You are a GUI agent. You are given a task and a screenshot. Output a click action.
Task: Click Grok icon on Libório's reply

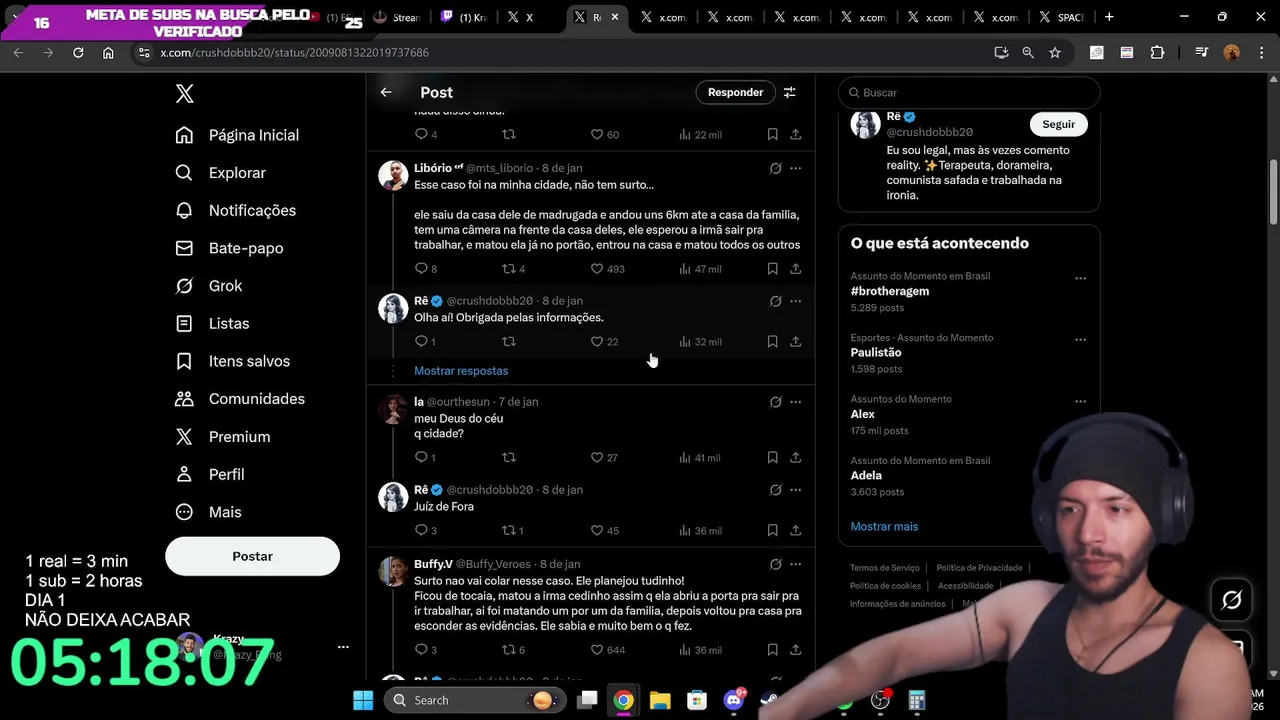click(x=775, y=168)
